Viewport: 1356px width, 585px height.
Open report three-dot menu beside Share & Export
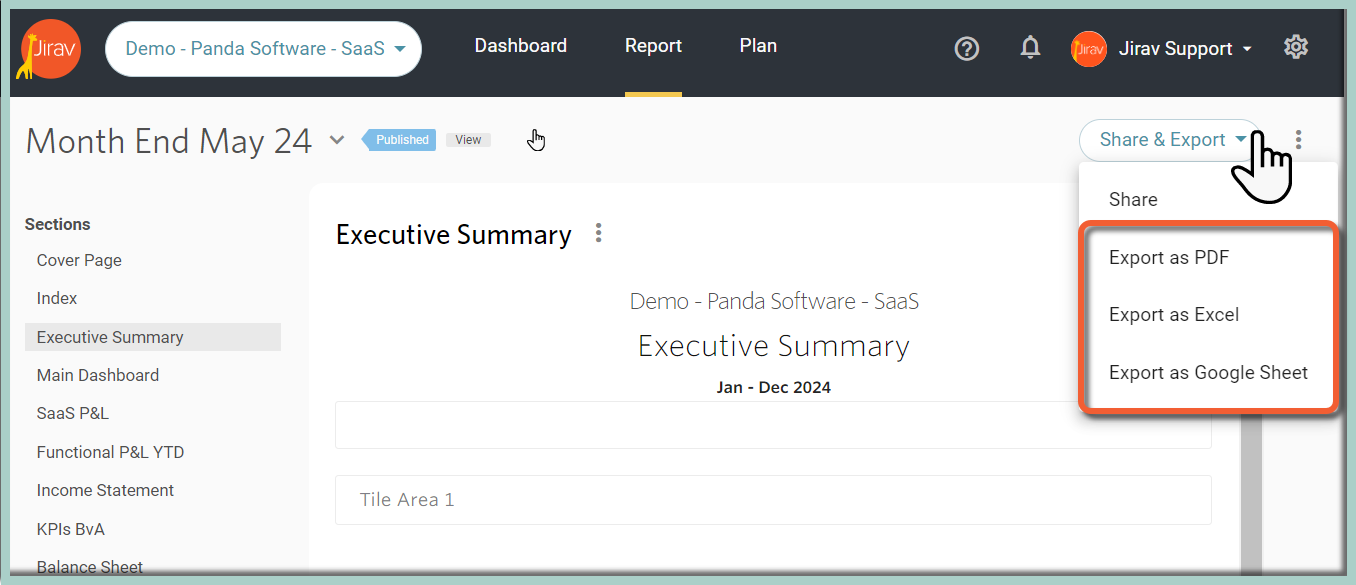coord(1298,140)
